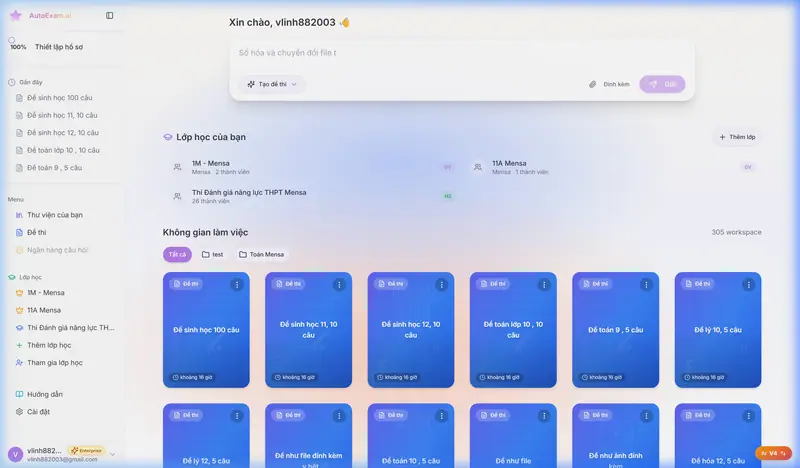Open the 1M - Mensa class card

[x=312, y=167]
